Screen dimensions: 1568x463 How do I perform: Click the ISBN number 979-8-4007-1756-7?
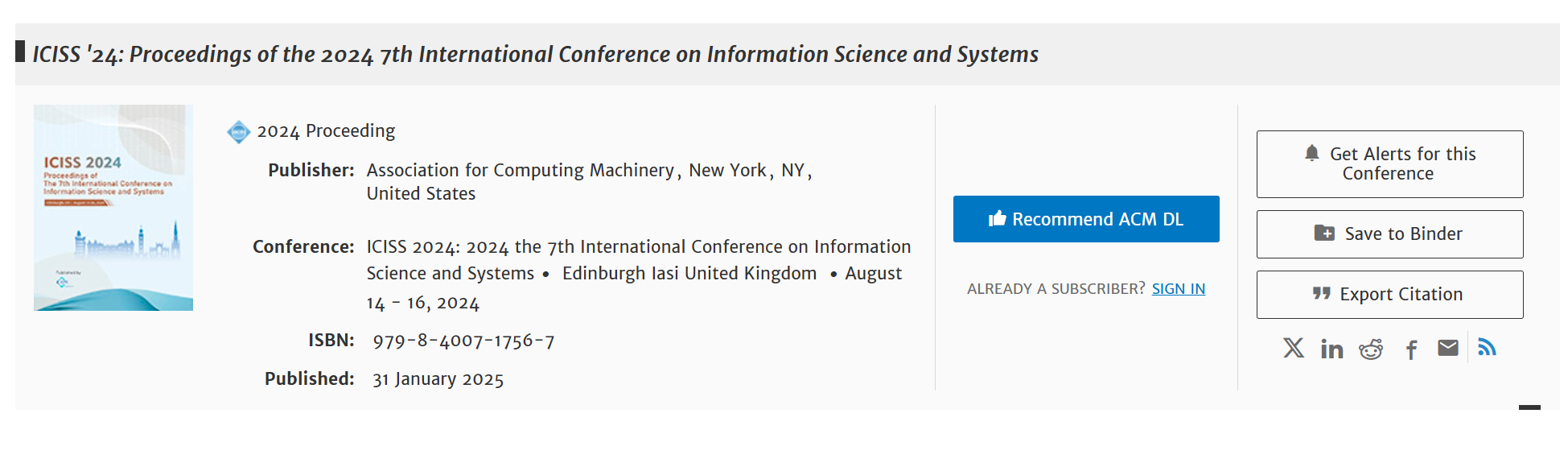click(463, 341)
